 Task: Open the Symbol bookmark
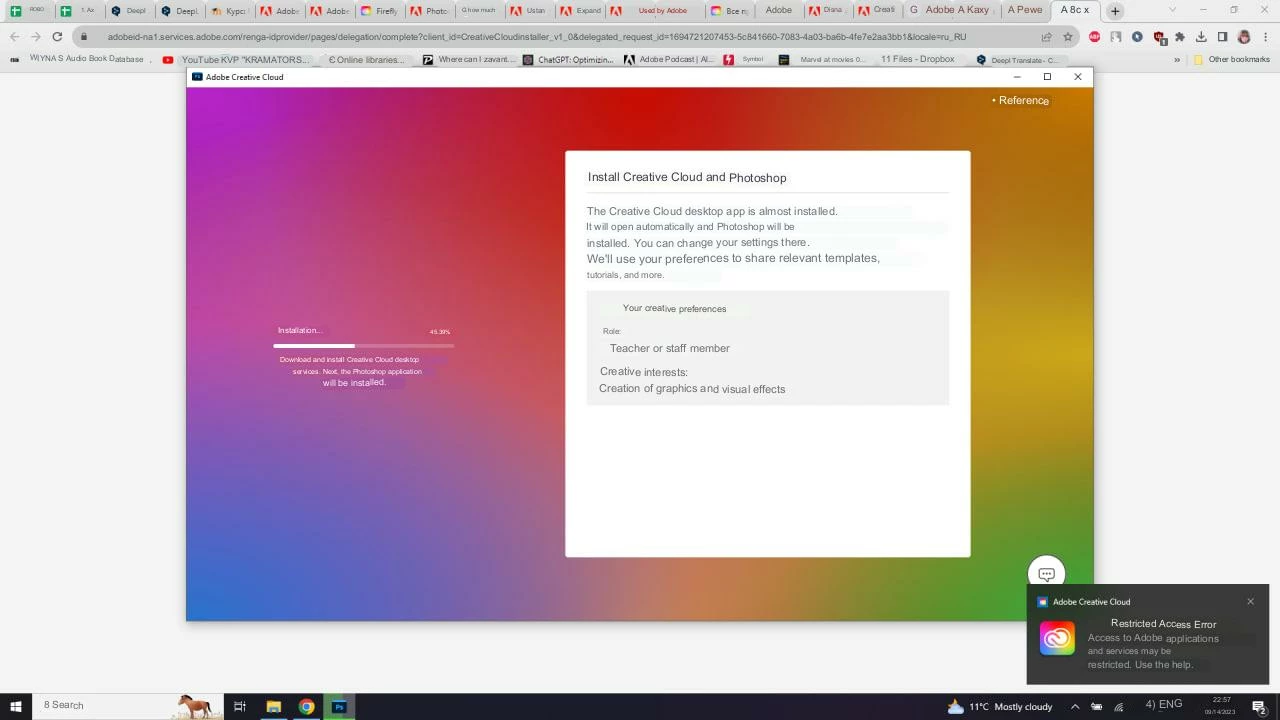744,59
